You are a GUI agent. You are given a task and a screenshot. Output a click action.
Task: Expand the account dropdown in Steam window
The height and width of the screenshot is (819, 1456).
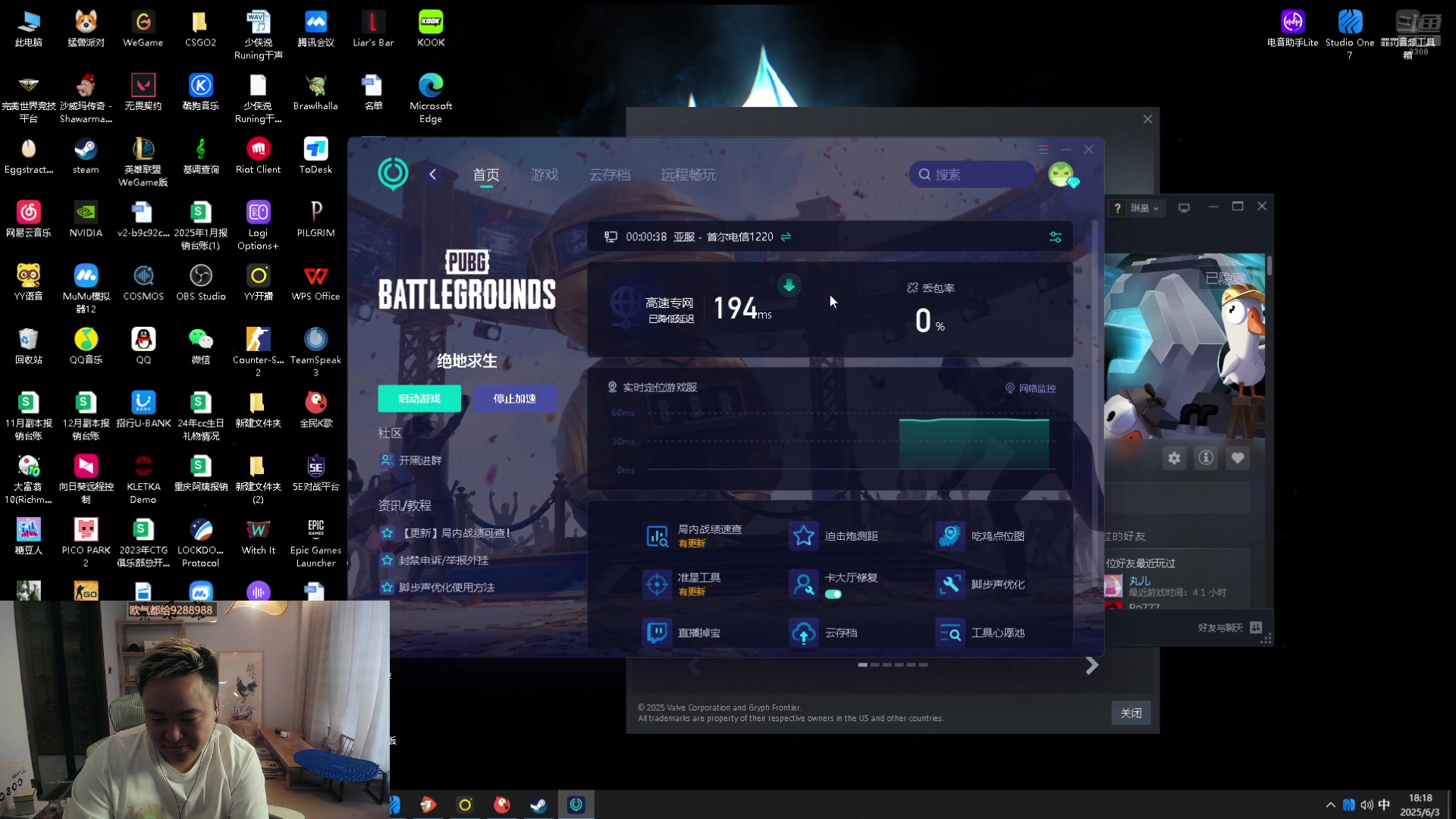(x=1144, y=208)
